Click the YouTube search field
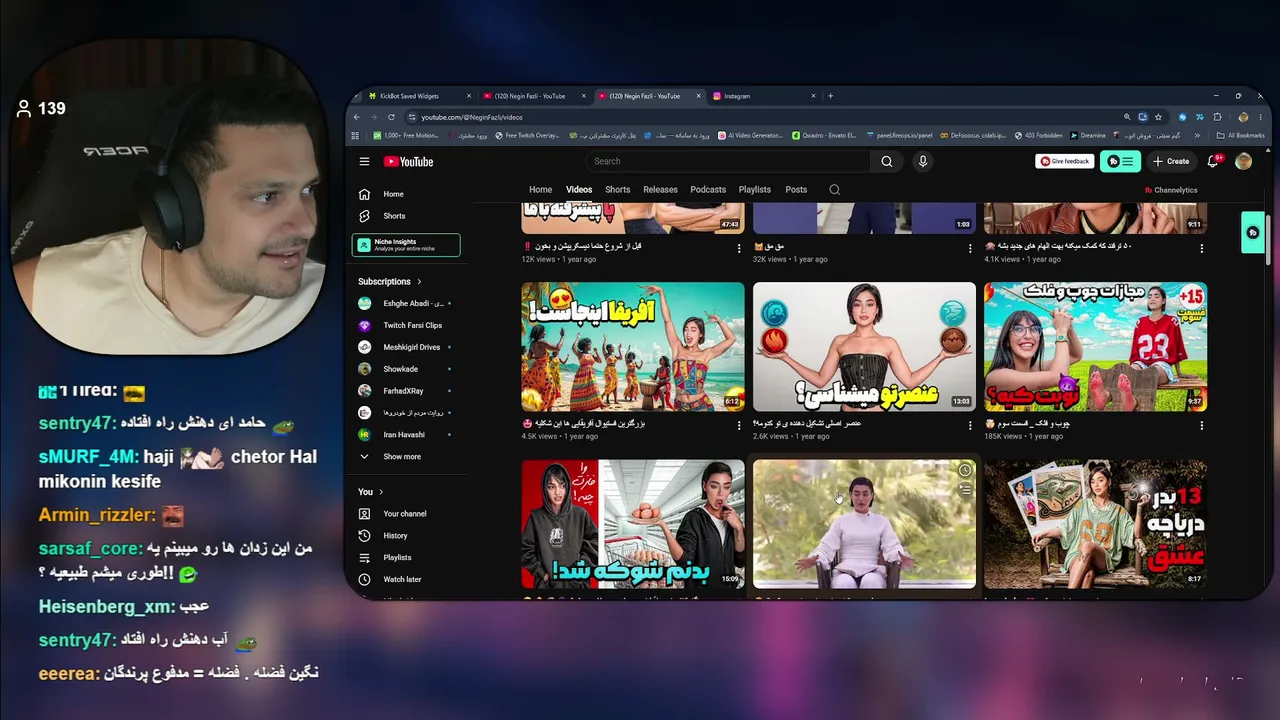This screenshot has height=720, width=1280. click(x=728, y=161)
